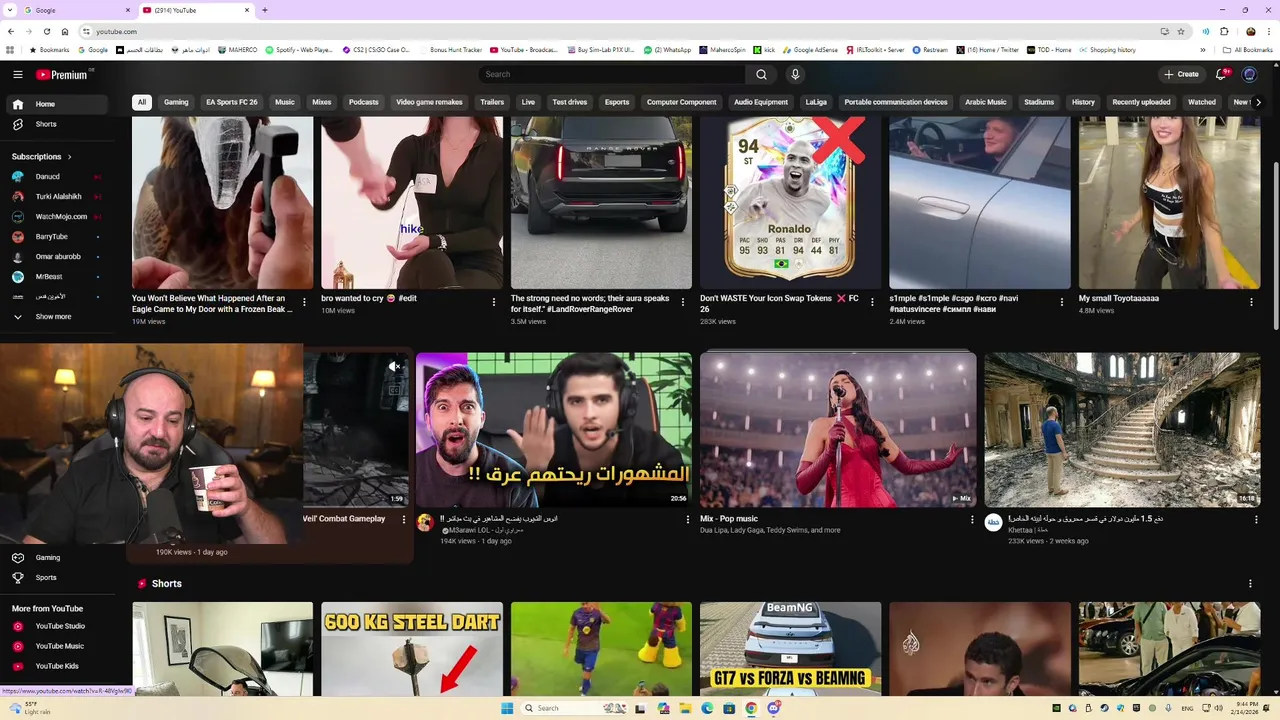This screenshot has width=1280, height=720.
Task: Bookmark this page with star icon
Action: (1181, 31)
